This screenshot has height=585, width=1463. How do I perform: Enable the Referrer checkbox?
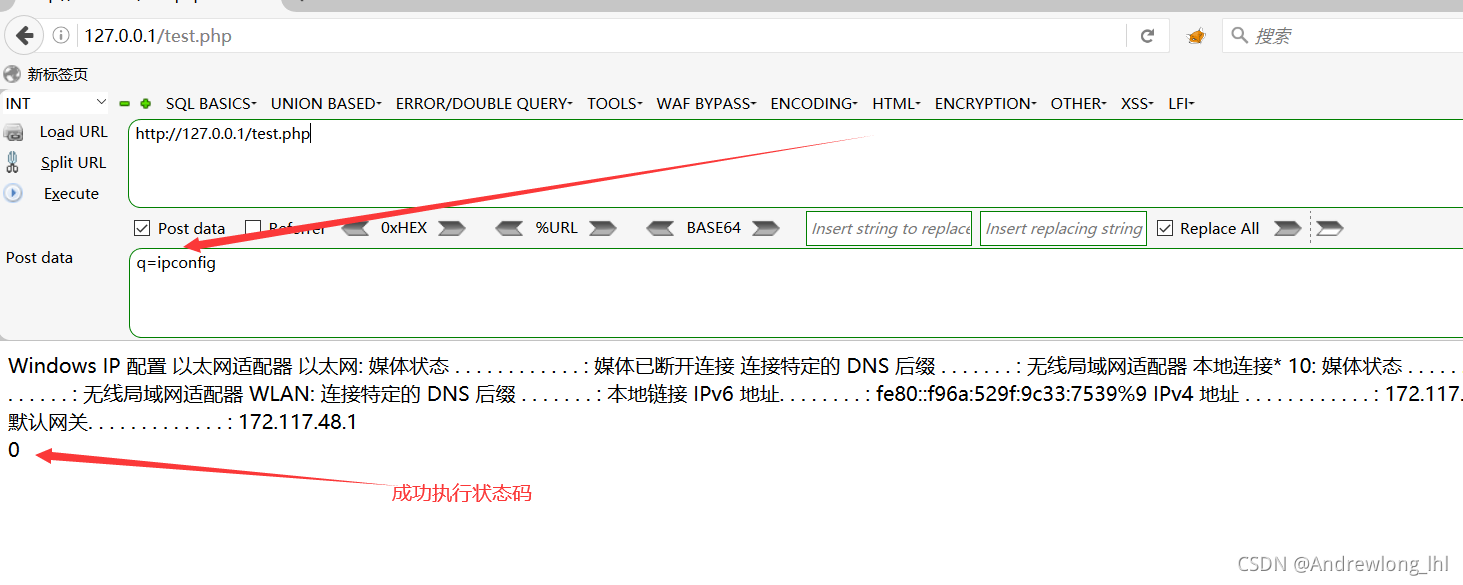253,228
